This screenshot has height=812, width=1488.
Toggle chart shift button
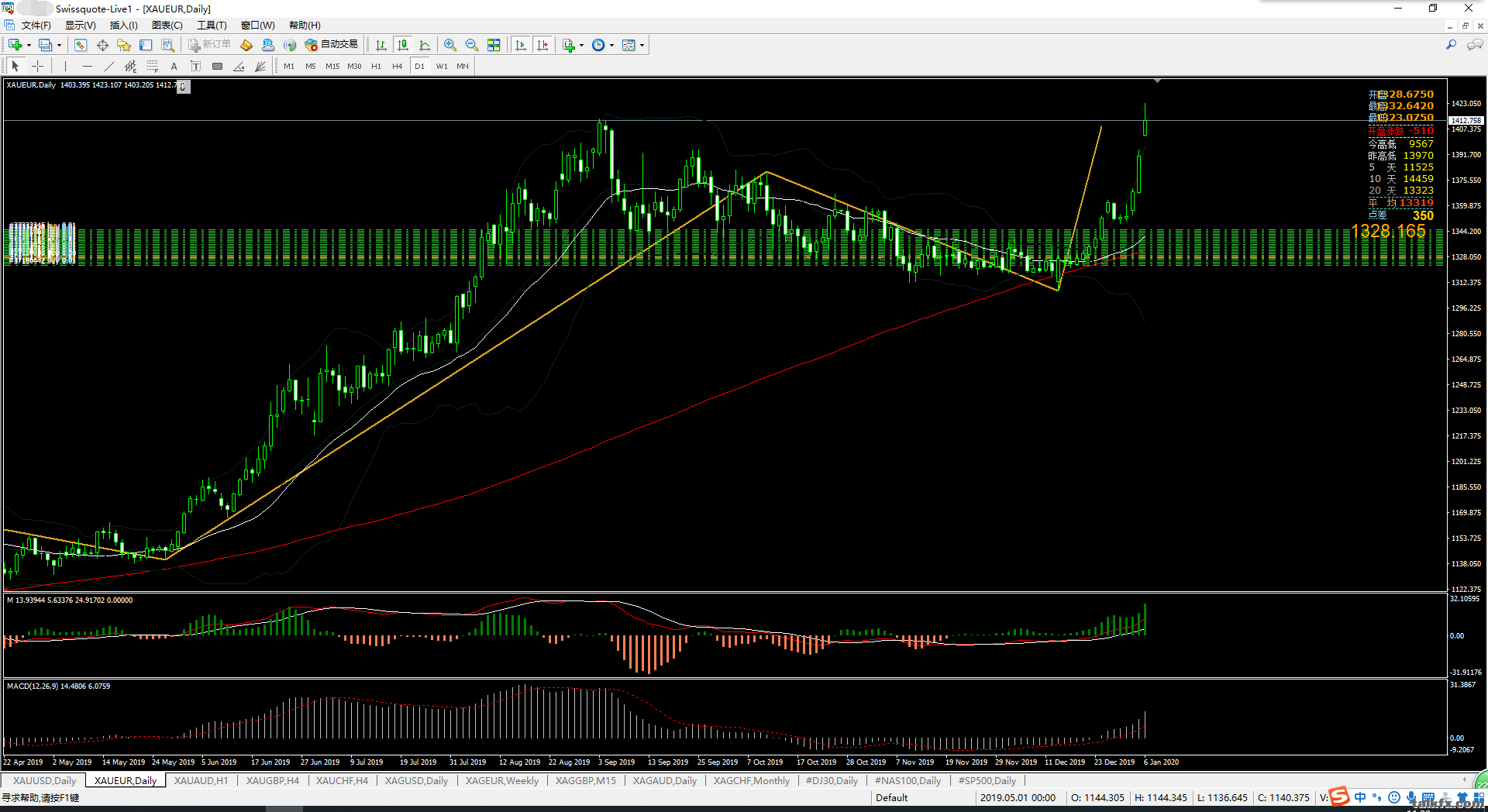[x=542, y=45]
